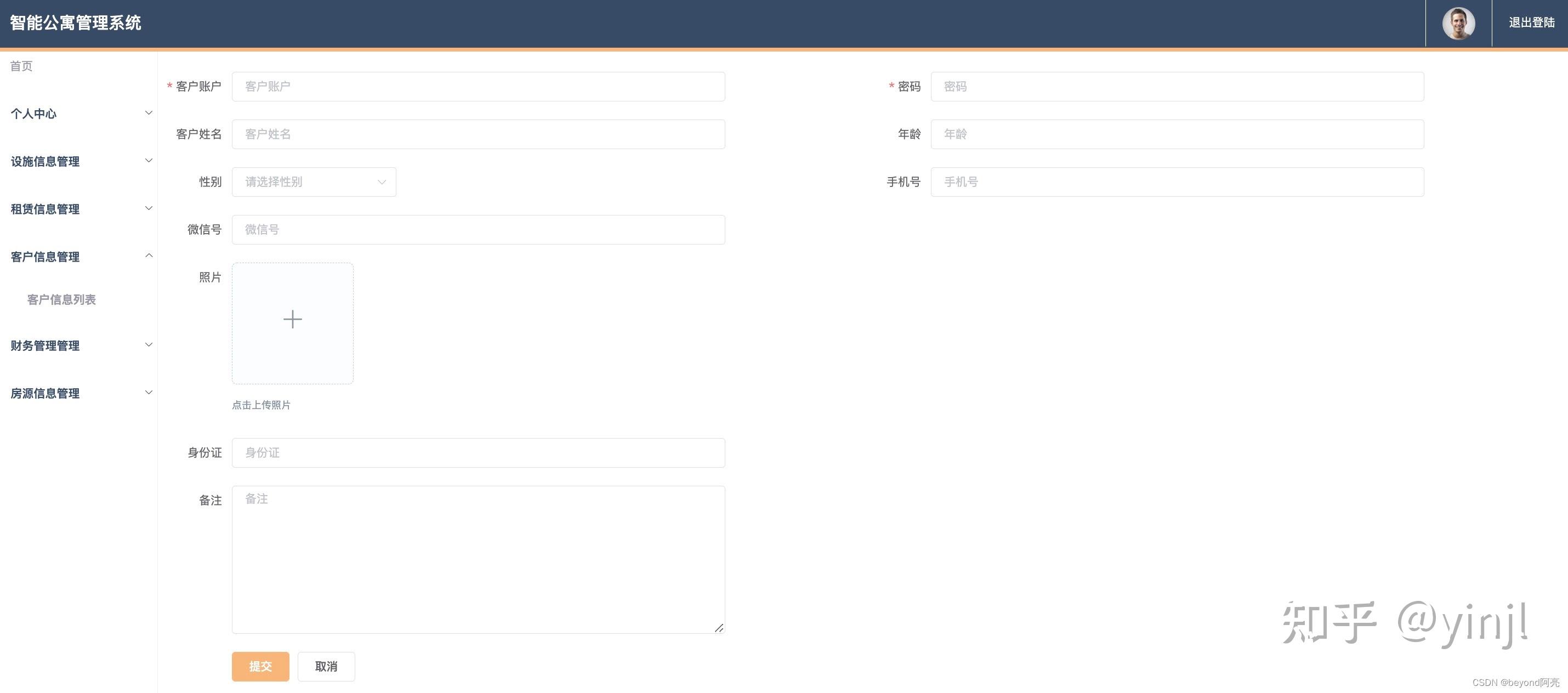This screenshot has height=693, width=1568.
Task: Click the 身份证 ID card field
Action: (478, 452)
